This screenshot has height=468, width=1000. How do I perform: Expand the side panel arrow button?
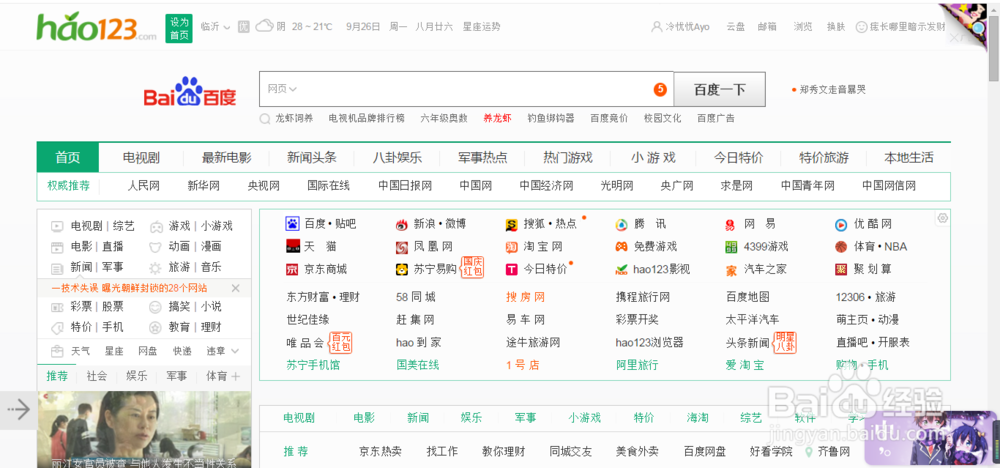pyautogui.click(x=18, y=410)
